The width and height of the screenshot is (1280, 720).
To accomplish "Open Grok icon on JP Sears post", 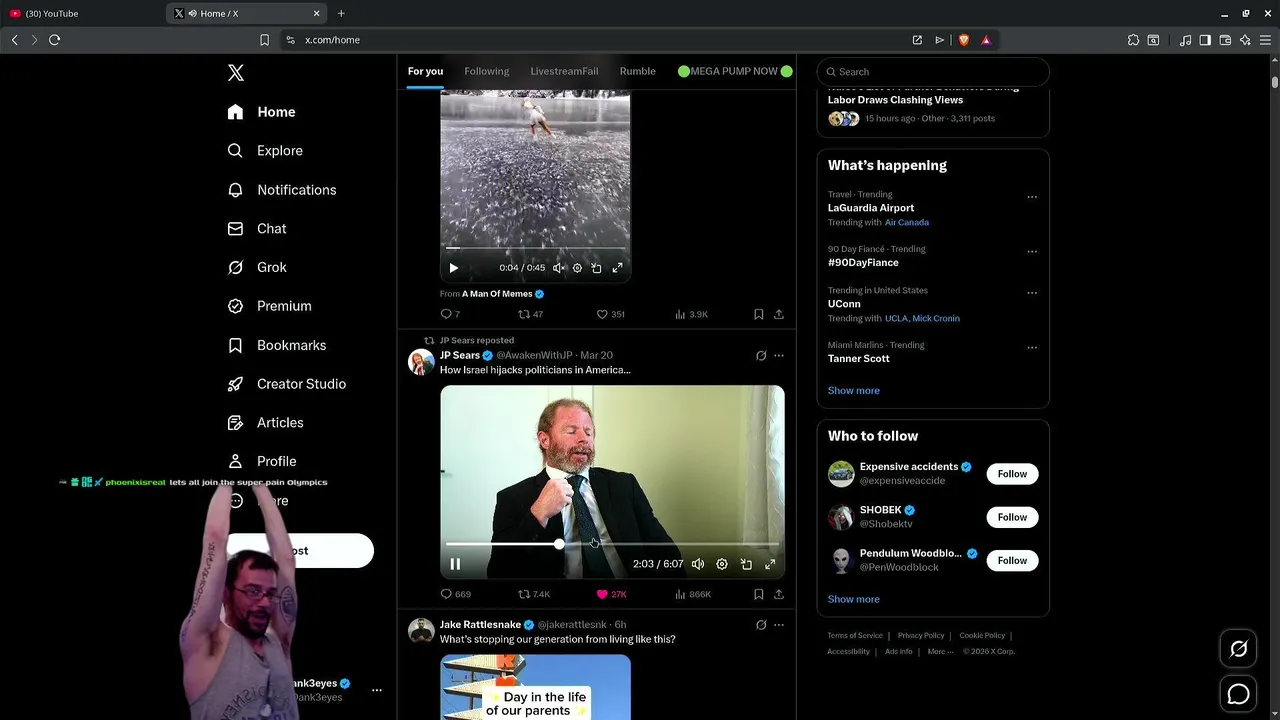I will pyautogui.click(x=761, y=356).
